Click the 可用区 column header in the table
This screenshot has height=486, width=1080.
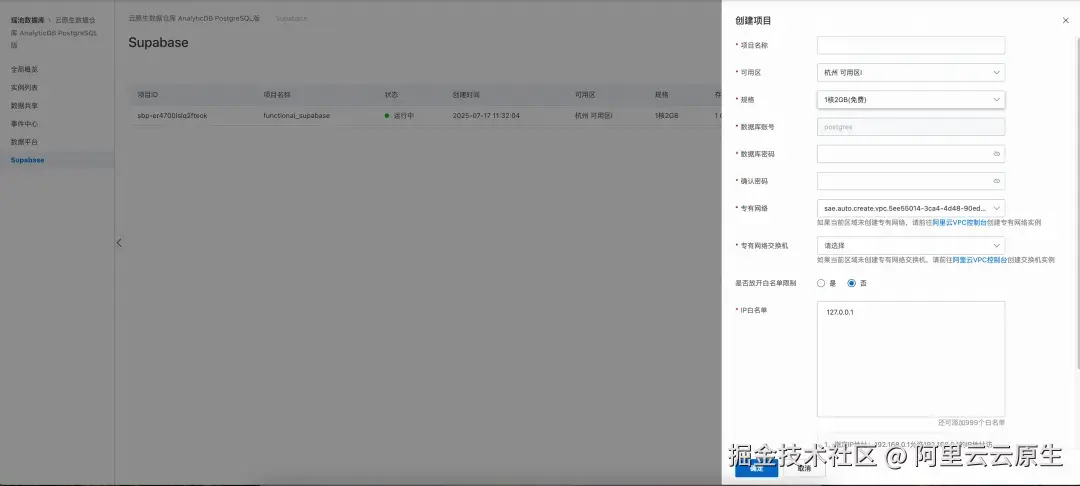click(x=585, y=95)
